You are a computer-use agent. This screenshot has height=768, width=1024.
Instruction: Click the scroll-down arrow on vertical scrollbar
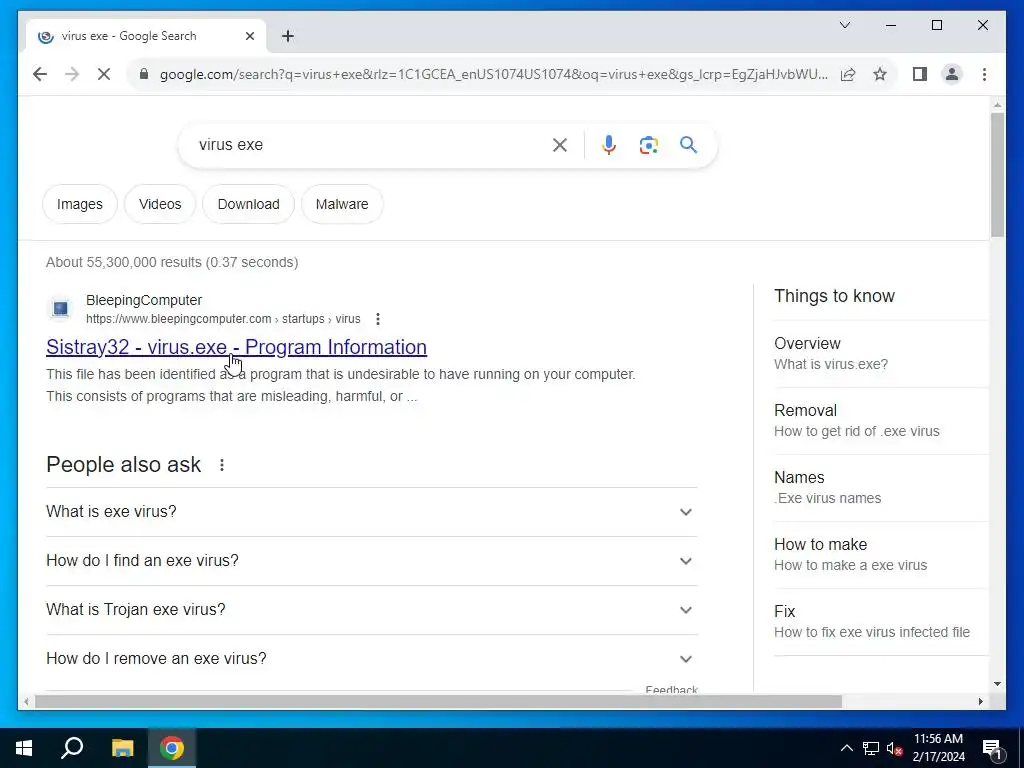(997, 684)
